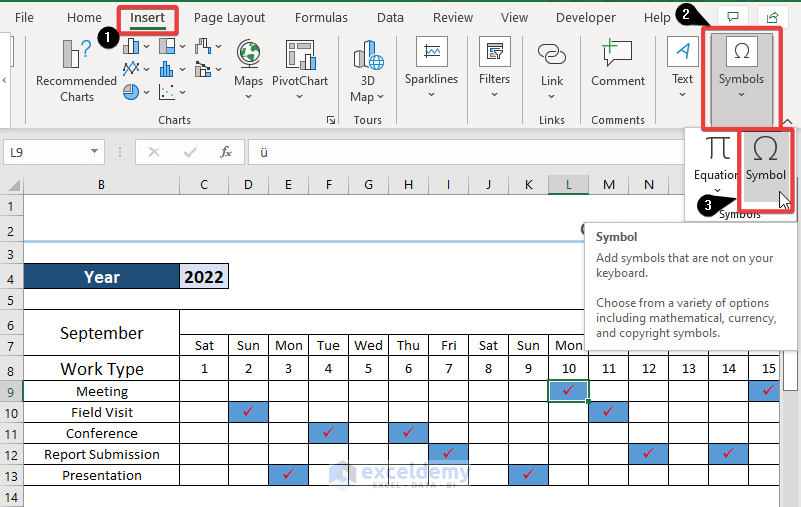Switch to the Review tab
This screenshot has height=507, width=801.
[453, 17]
